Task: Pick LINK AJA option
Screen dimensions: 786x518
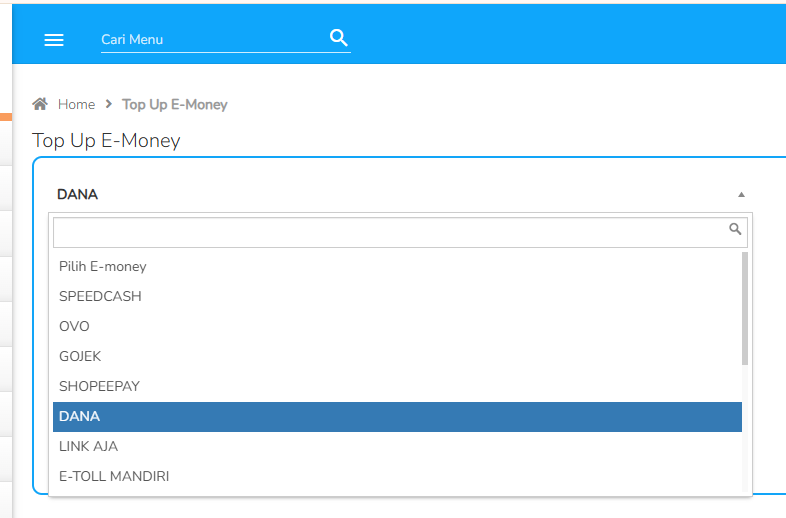Action: tap(398, 447)
